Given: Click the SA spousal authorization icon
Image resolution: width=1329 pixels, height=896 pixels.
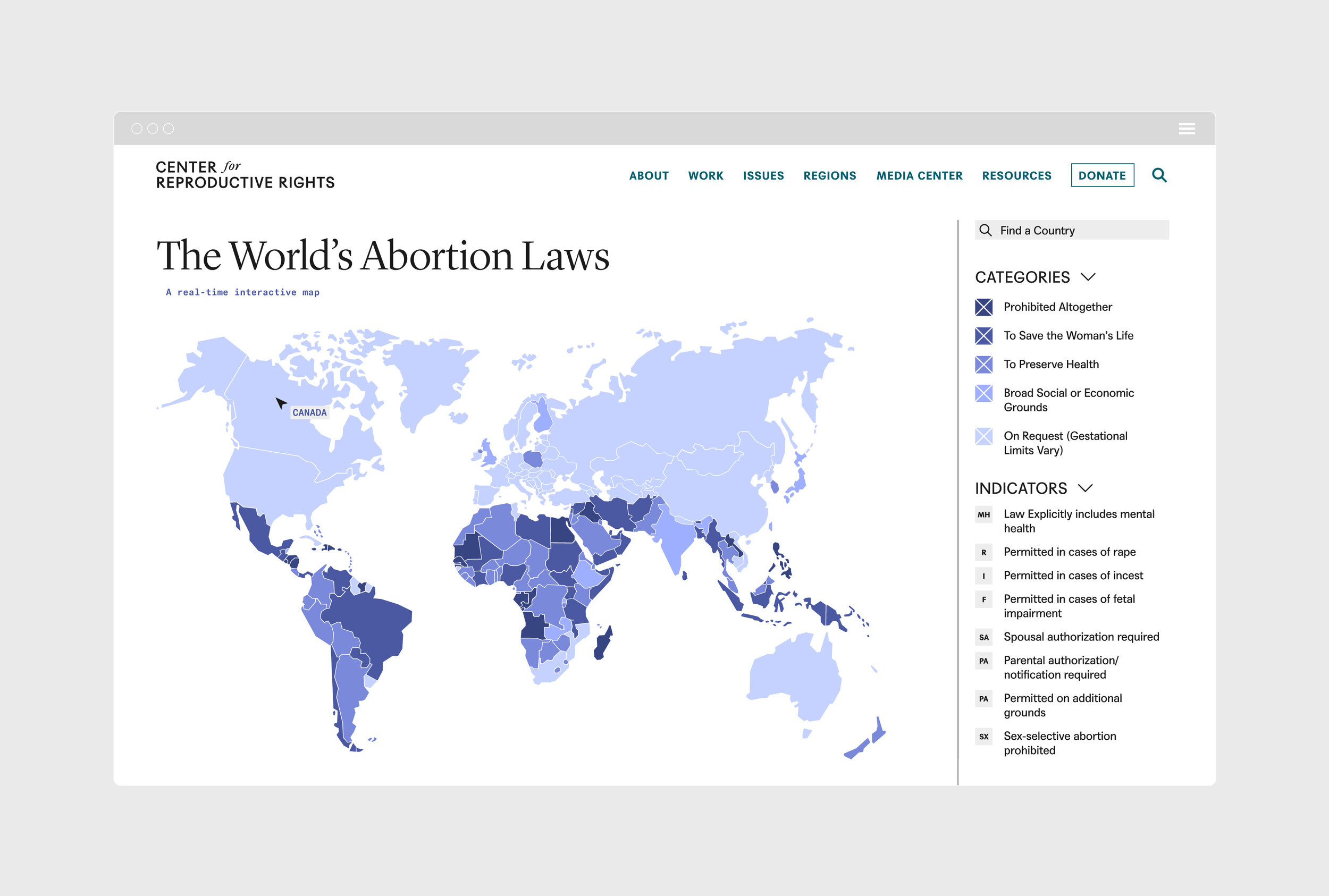Looking at the screenshot, I should tap(983, 637).
